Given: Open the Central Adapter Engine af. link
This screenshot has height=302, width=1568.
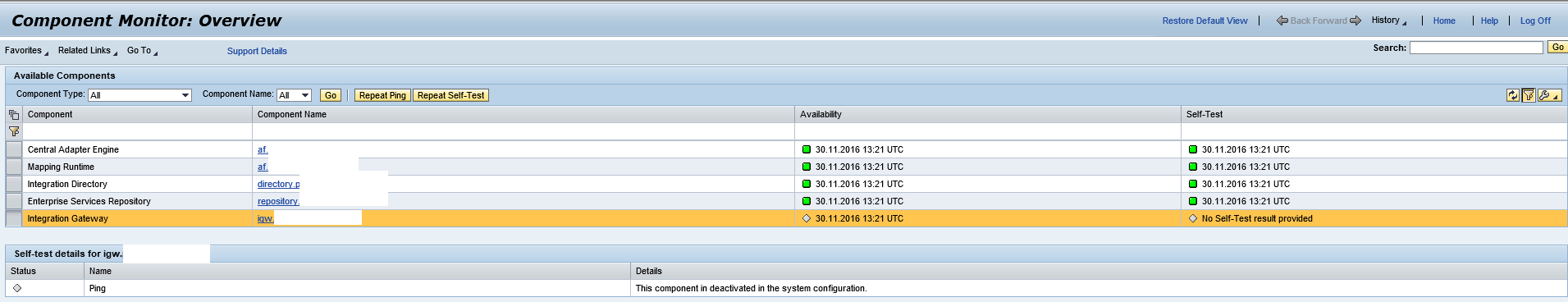Looking at the screenshot, I should (x=263, y=149).
